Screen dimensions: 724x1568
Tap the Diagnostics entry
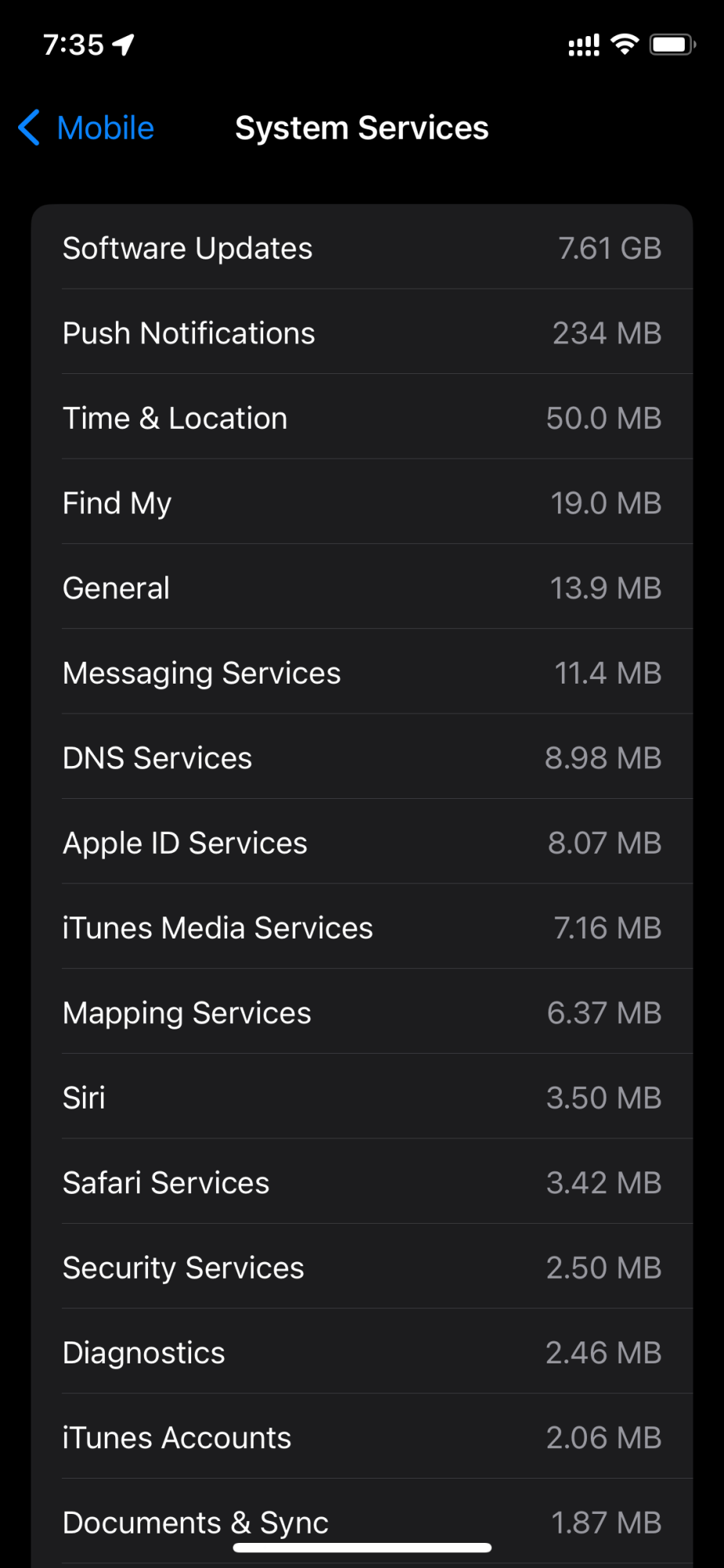pyautogui.click(x=362, y=1352)
